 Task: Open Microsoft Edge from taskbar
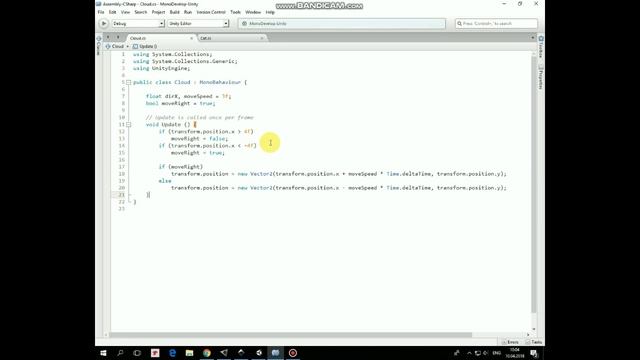172,353
